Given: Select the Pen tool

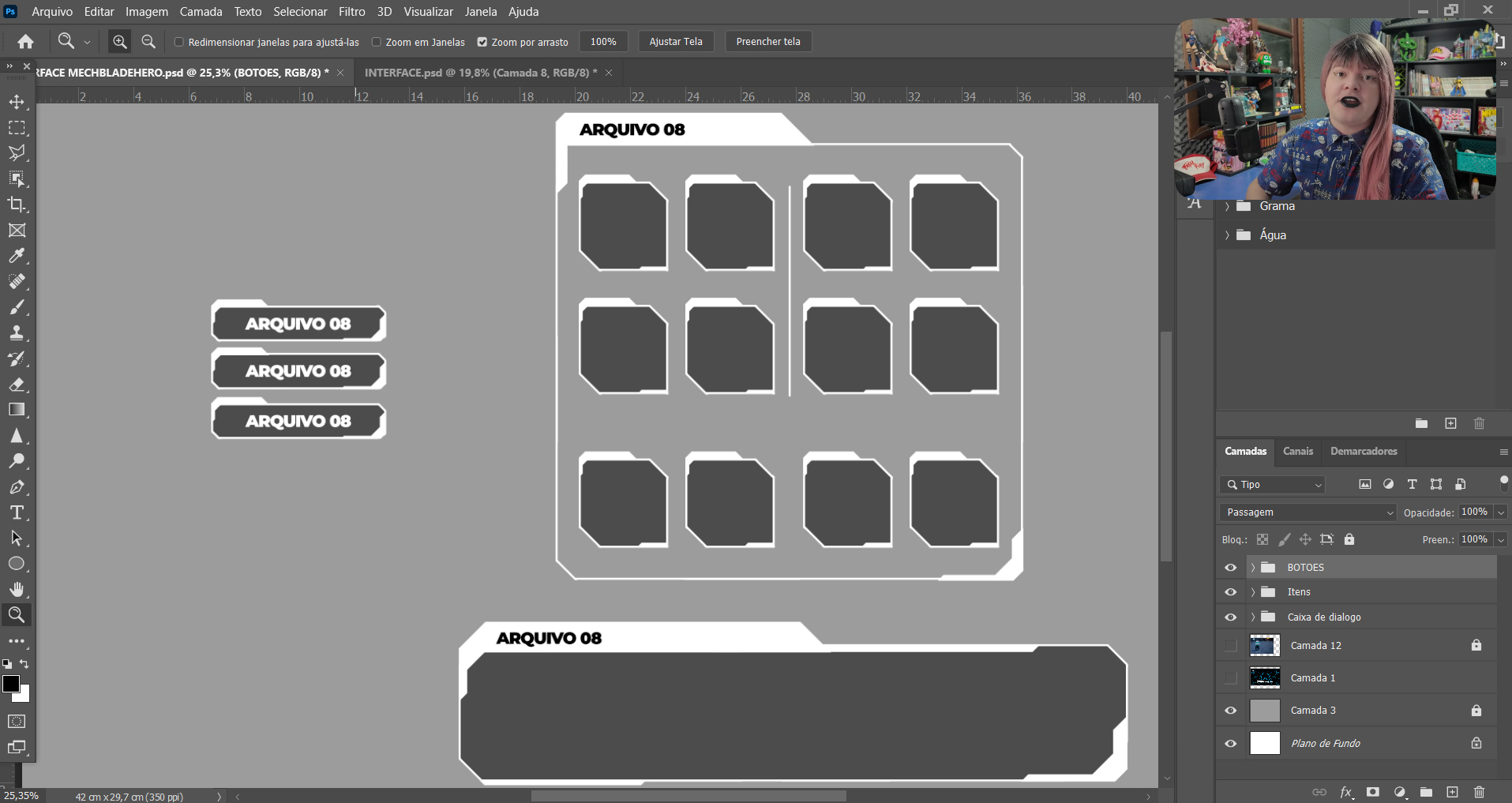Looking at the screenshot, I should [x=17, y=487].
